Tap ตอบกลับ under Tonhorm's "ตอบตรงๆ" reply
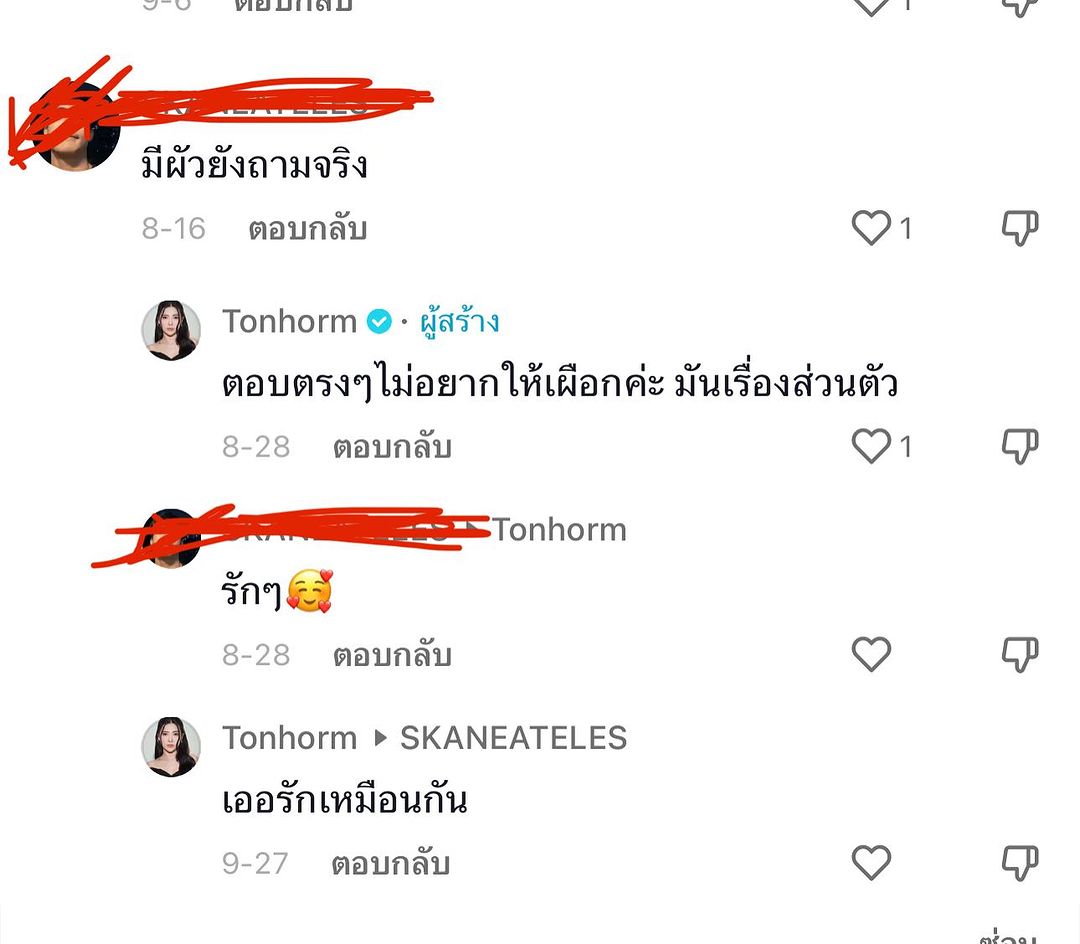This screenshot has width=1080, height=944. (x=391, y=446)
